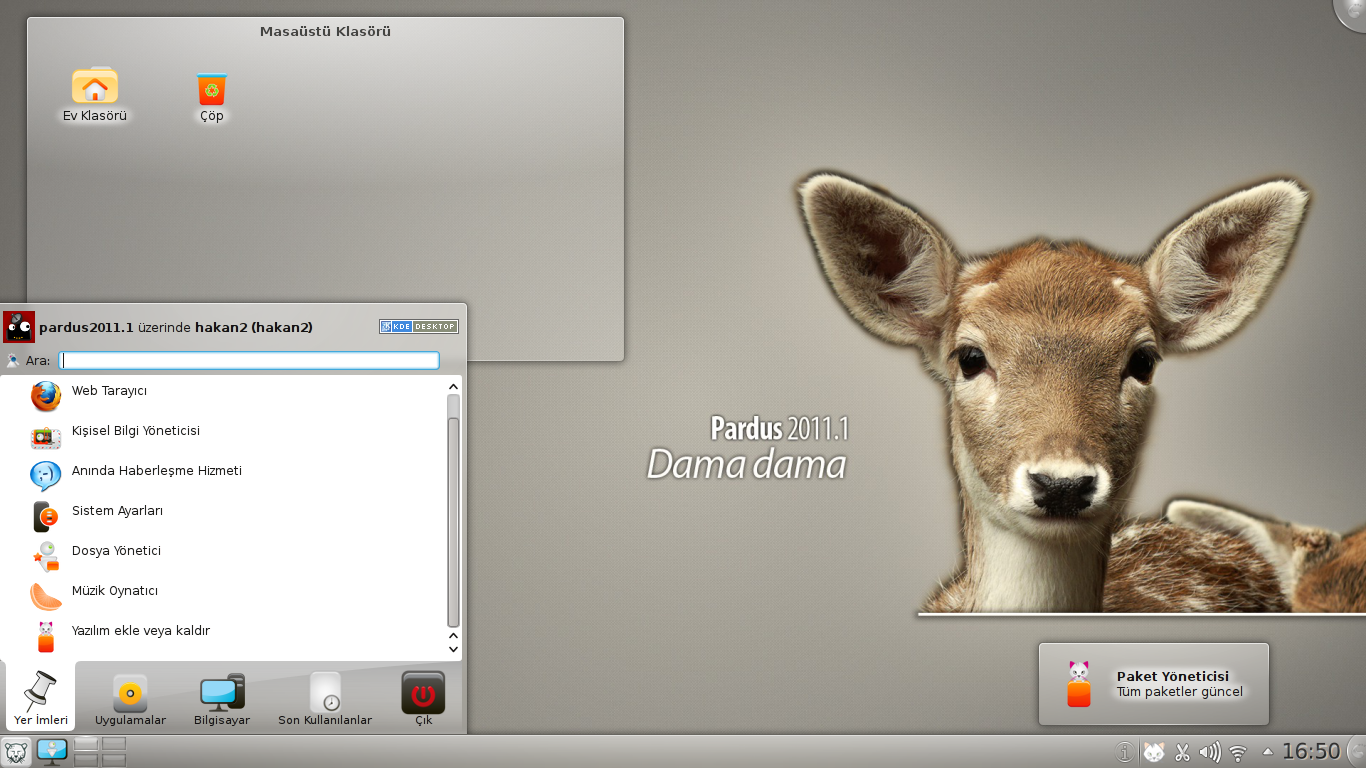The height and width of the screenshot is (768, 1366).
Task: Switch to the Uygulamalar tab
Action: click(x=130, y=698)
